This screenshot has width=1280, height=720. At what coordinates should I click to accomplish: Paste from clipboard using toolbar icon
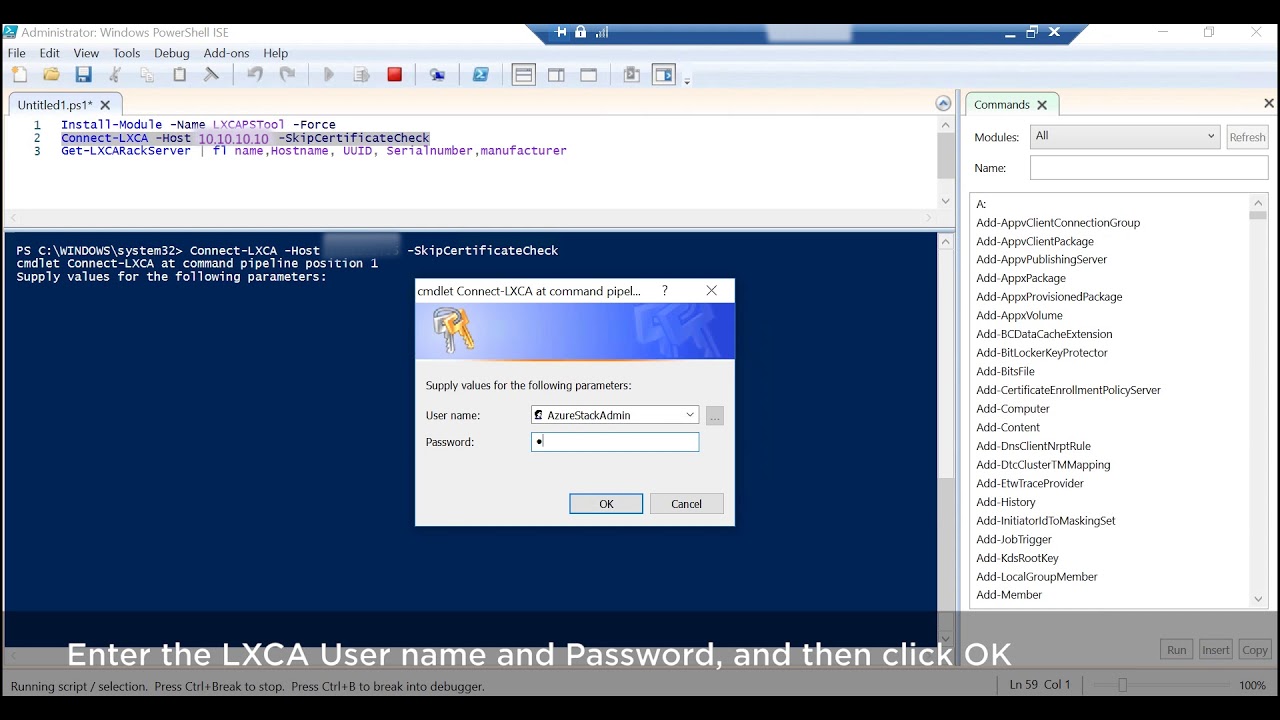click(179, 75)
